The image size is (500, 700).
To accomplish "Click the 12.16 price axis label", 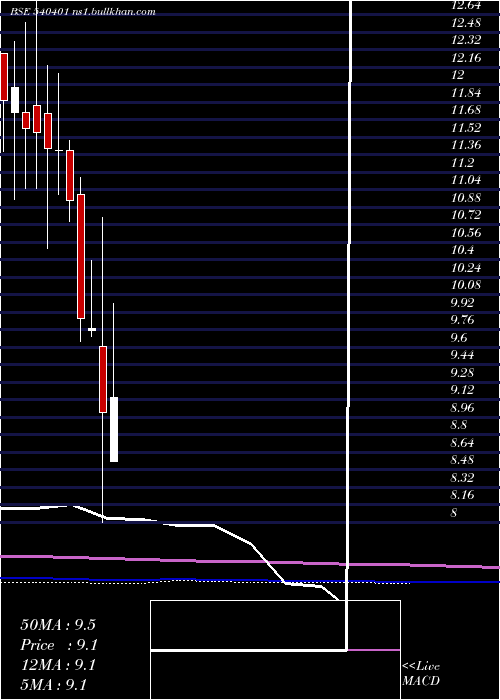I will (467, 58).
